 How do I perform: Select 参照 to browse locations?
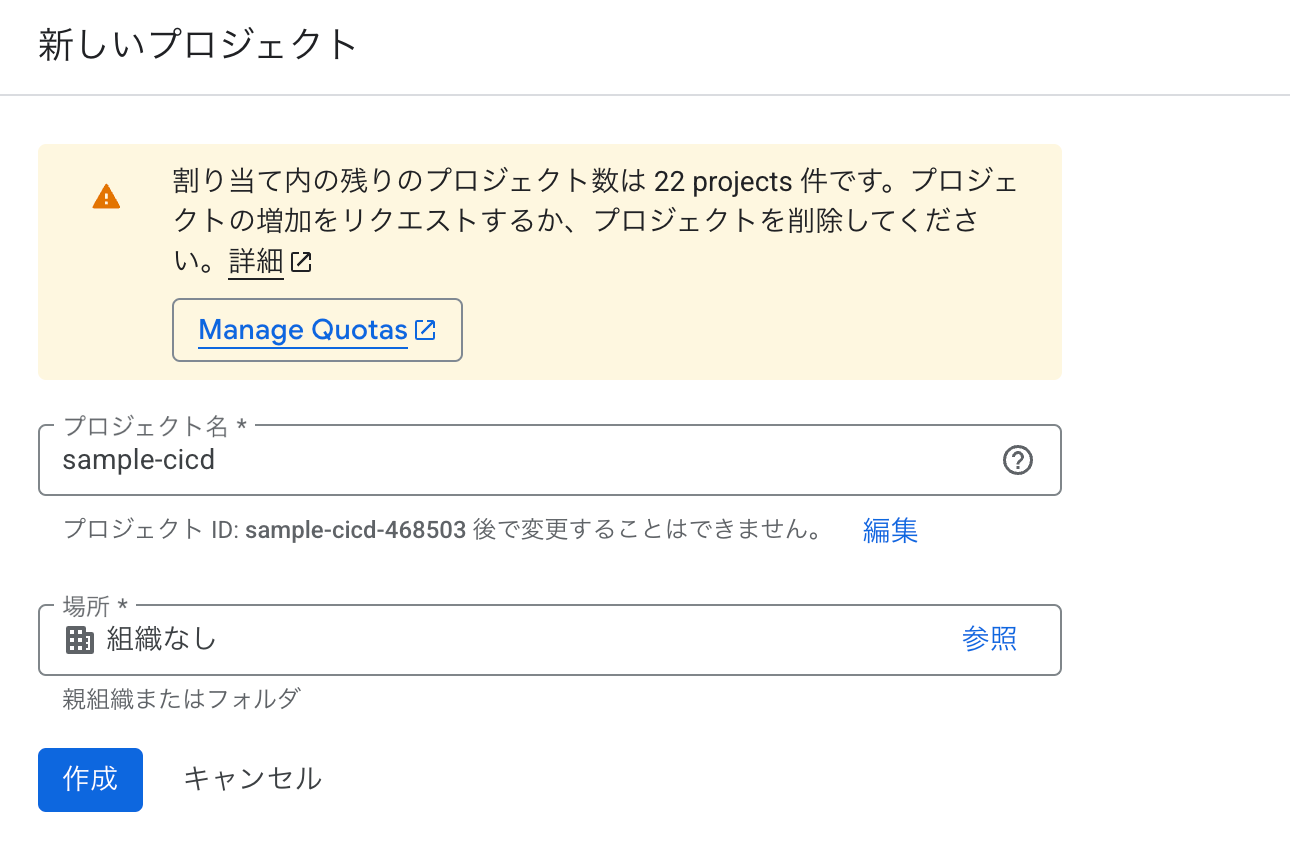coord(989,639)
